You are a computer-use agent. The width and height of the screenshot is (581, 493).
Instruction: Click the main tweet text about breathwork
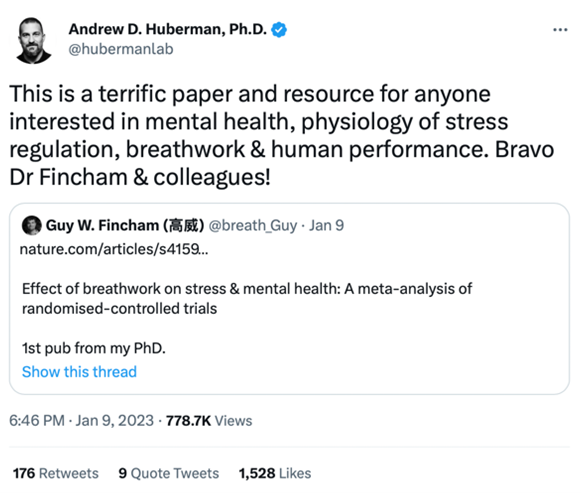click(x=282, y=135)
